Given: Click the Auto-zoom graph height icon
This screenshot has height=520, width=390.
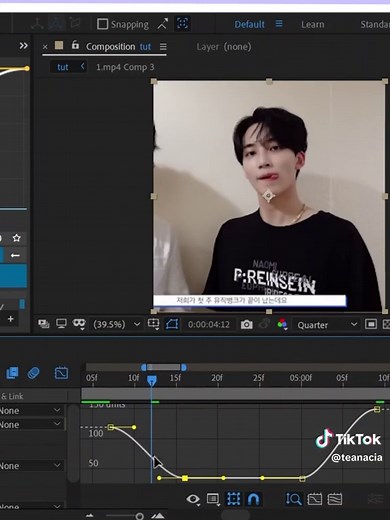Looking at the screenshot, I should [x=294, y=499].
